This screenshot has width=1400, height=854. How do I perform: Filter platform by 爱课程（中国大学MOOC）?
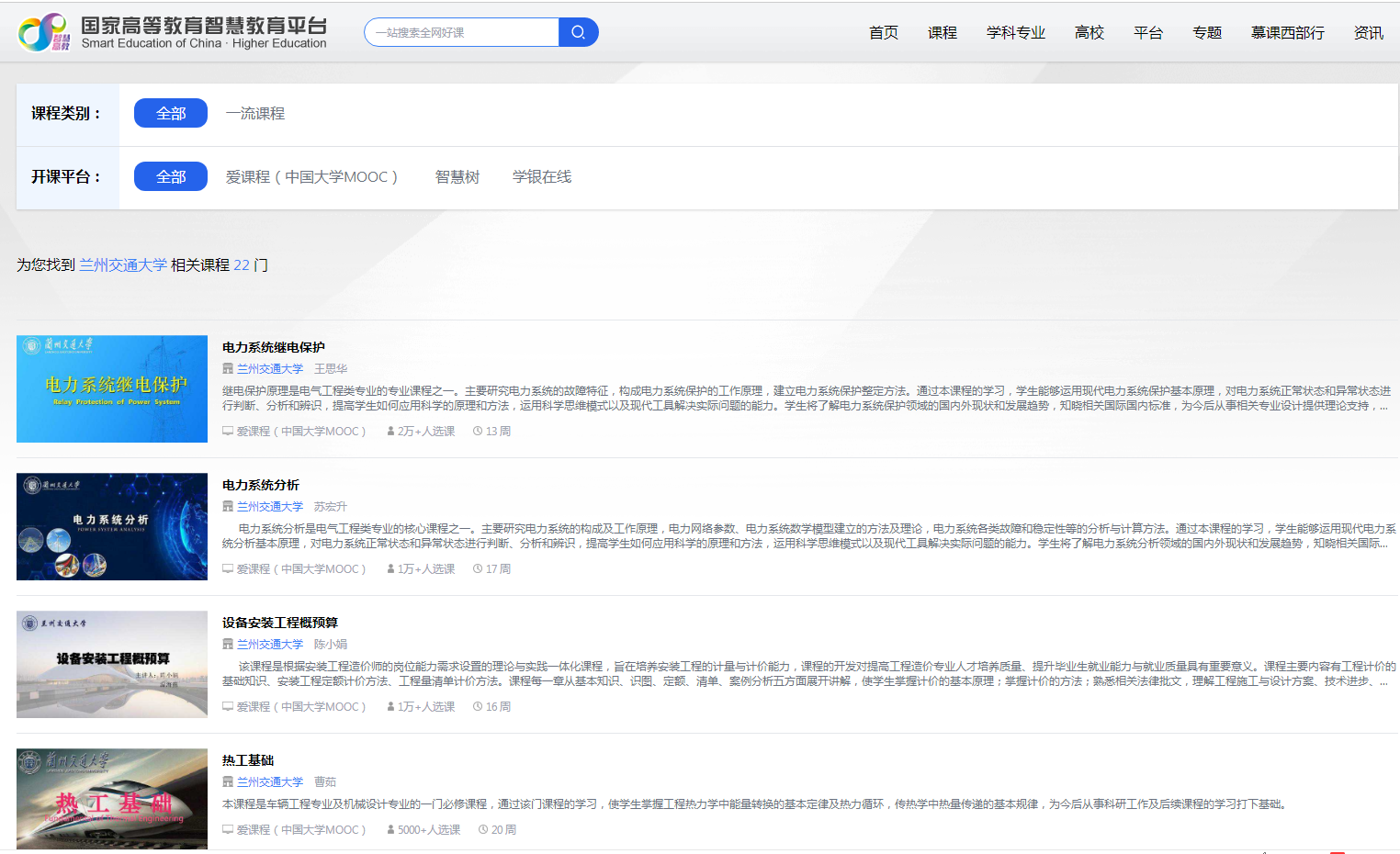[x=311, y=177]
